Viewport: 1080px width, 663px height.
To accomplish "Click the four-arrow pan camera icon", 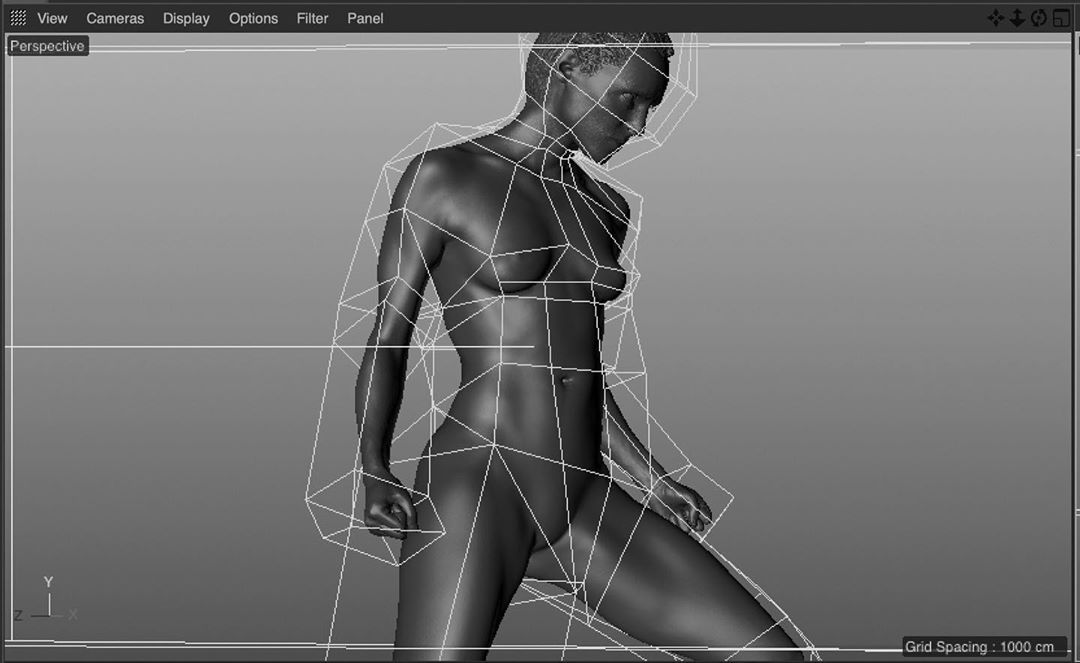I will (x=996, y=18).
